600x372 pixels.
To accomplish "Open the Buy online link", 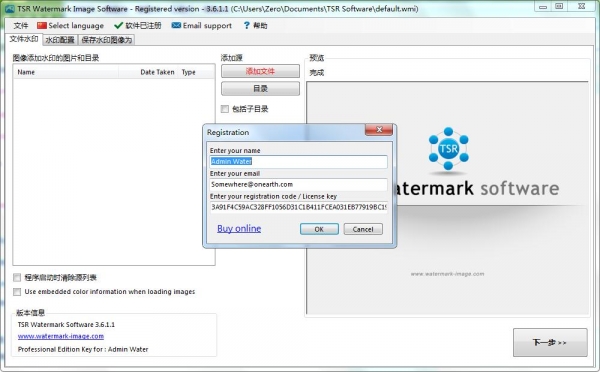I will point(239,228).
